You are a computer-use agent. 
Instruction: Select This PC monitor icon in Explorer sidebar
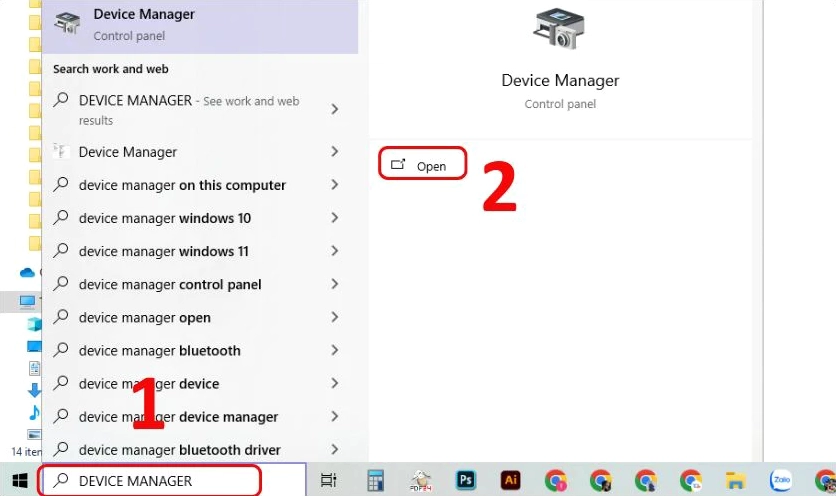27,302
